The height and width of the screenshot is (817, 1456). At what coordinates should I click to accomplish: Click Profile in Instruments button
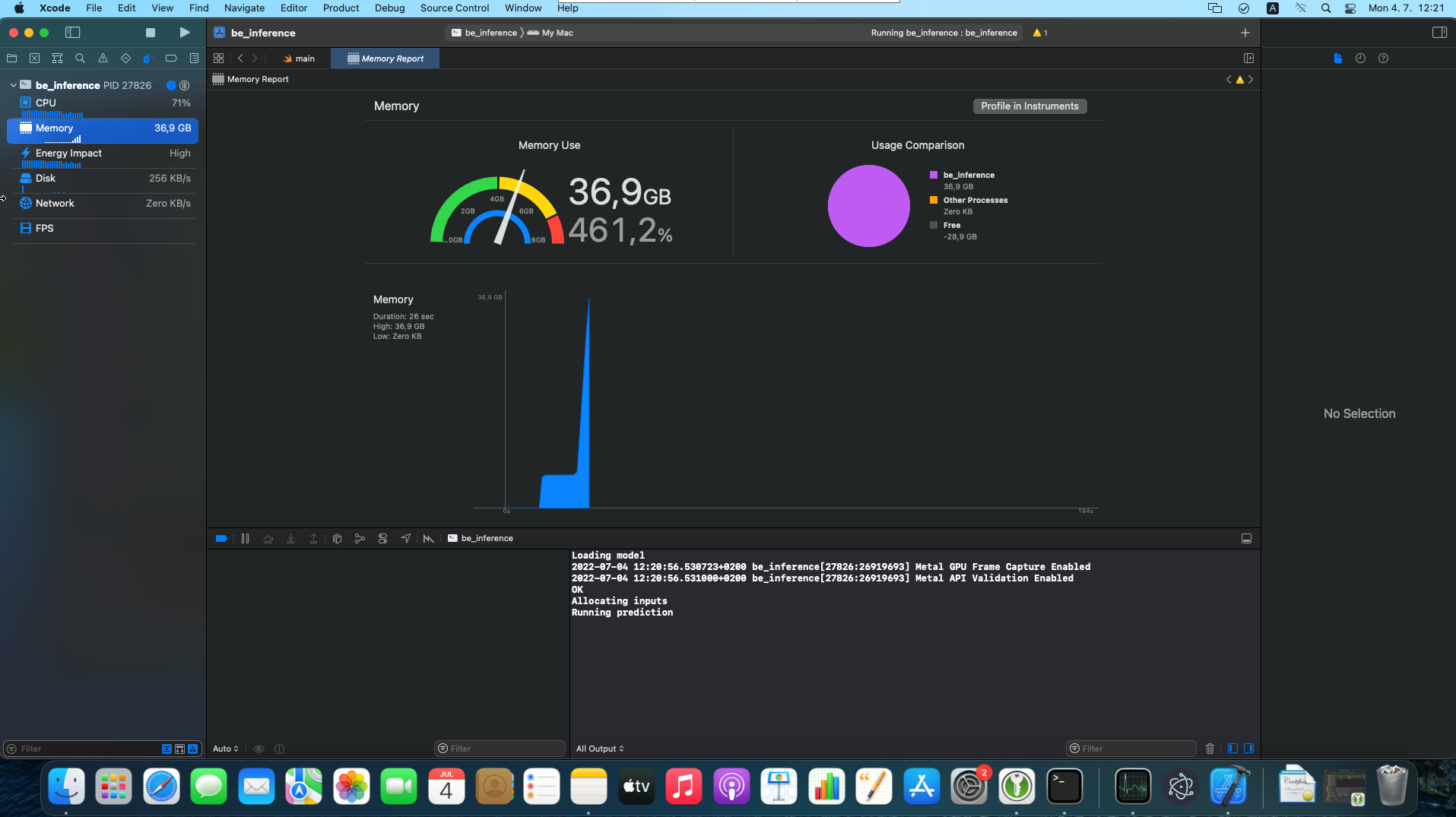(1029, 106)
